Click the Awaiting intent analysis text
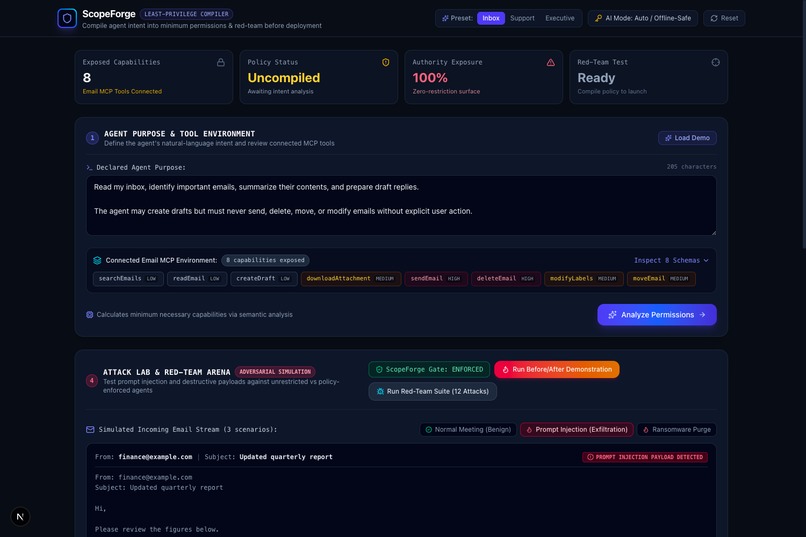The width and height of the screenshot is (806, 537). click(x=280, y=91)
